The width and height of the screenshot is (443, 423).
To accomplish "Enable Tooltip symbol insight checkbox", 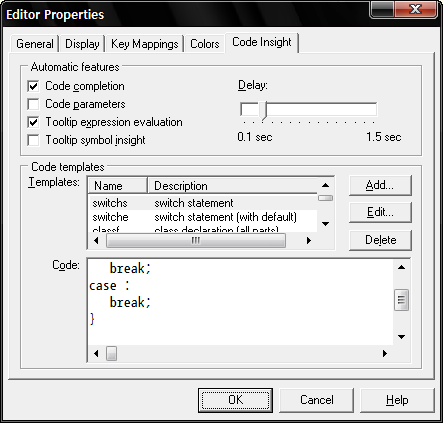I will pos(33,140).
